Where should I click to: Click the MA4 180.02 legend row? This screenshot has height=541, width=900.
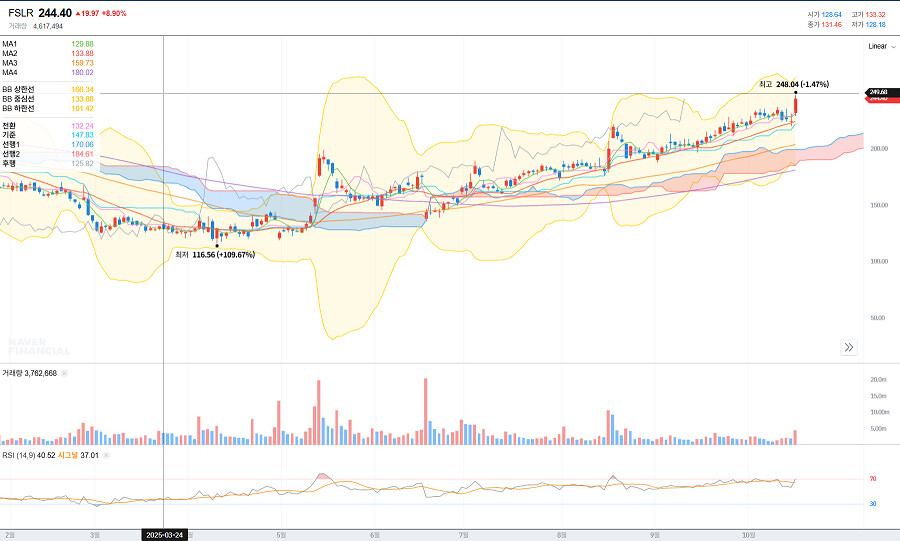(x=48, y=73)
